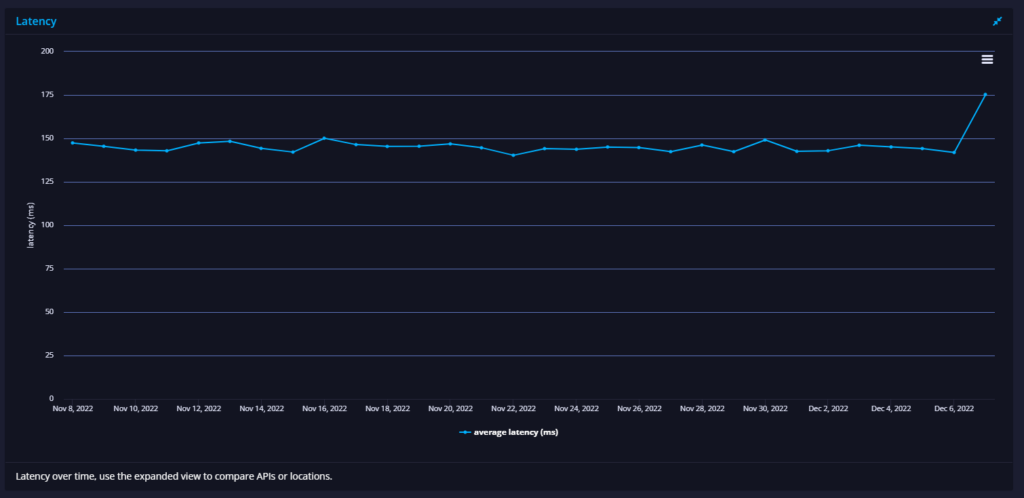Screen dimensions: 1024x498
Task: Click the Nov 14, 2022 data point
Action: coord(261,148)
